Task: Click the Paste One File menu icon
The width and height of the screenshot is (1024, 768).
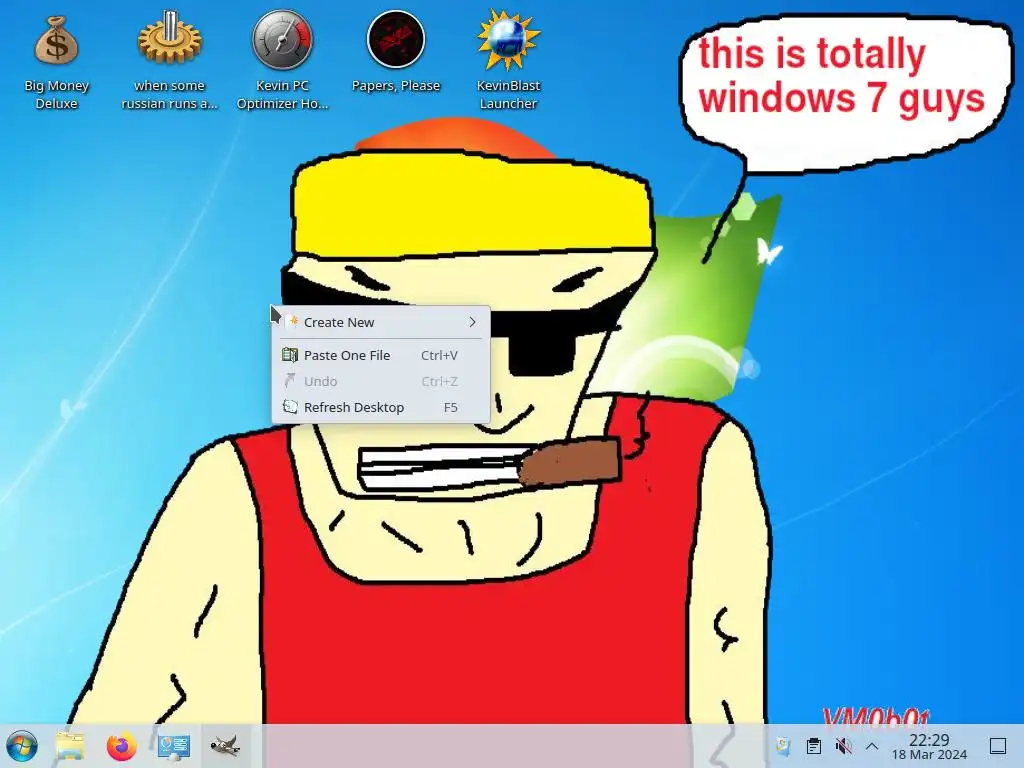Action: pos(290,355)
